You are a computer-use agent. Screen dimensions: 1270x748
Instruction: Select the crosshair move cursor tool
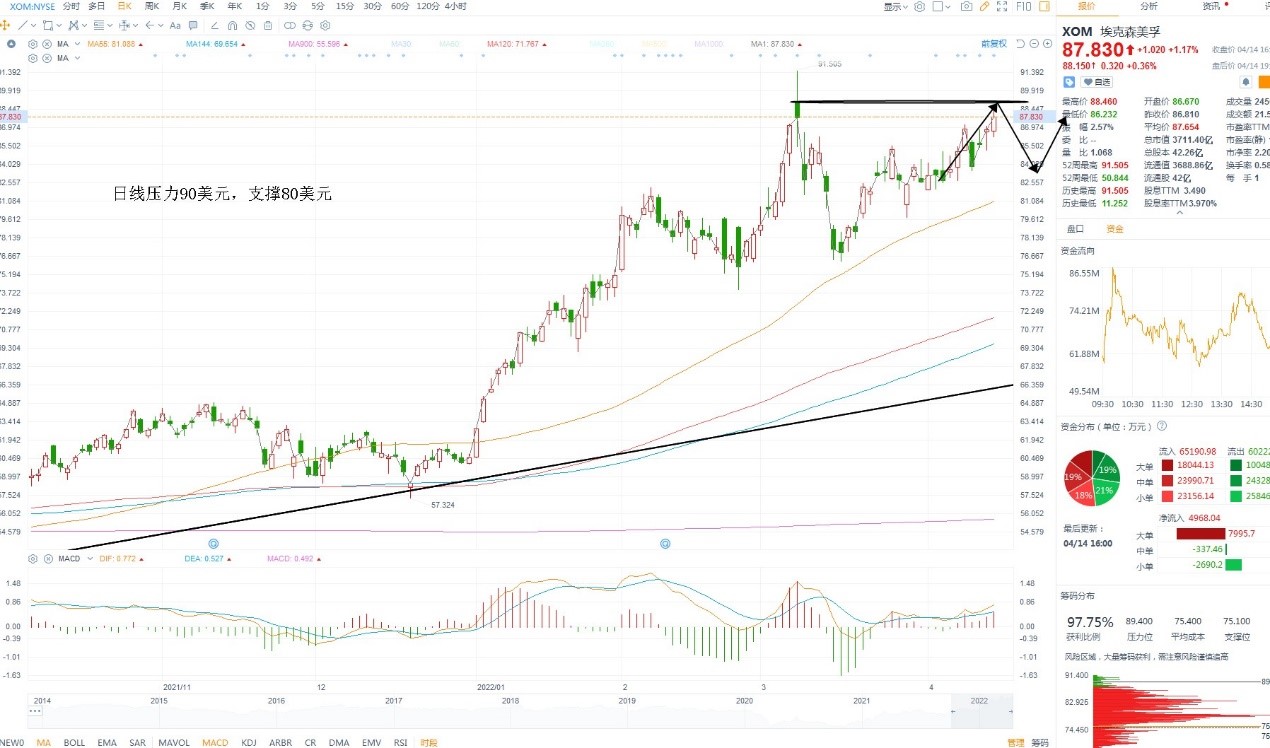pos(5,25)
